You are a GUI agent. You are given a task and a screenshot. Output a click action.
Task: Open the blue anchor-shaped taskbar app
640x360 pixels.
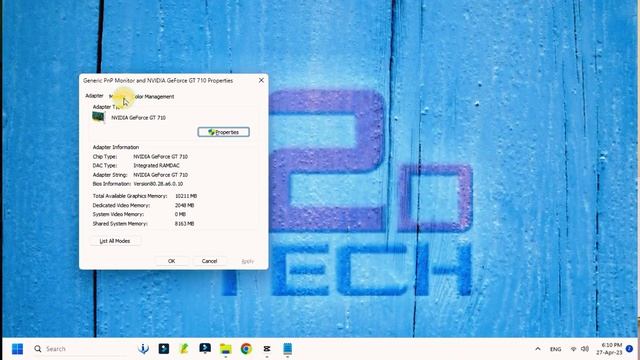[x=143, y=349]
